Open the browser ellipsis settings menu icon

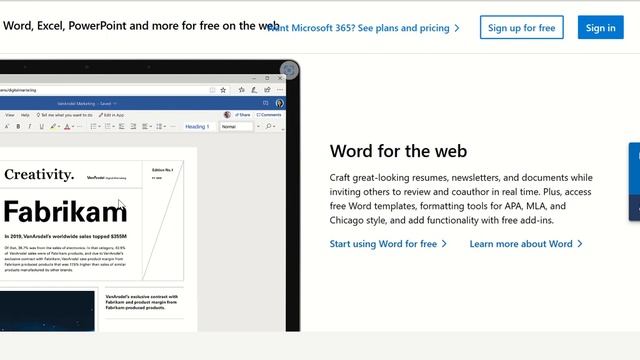(280, 90)
